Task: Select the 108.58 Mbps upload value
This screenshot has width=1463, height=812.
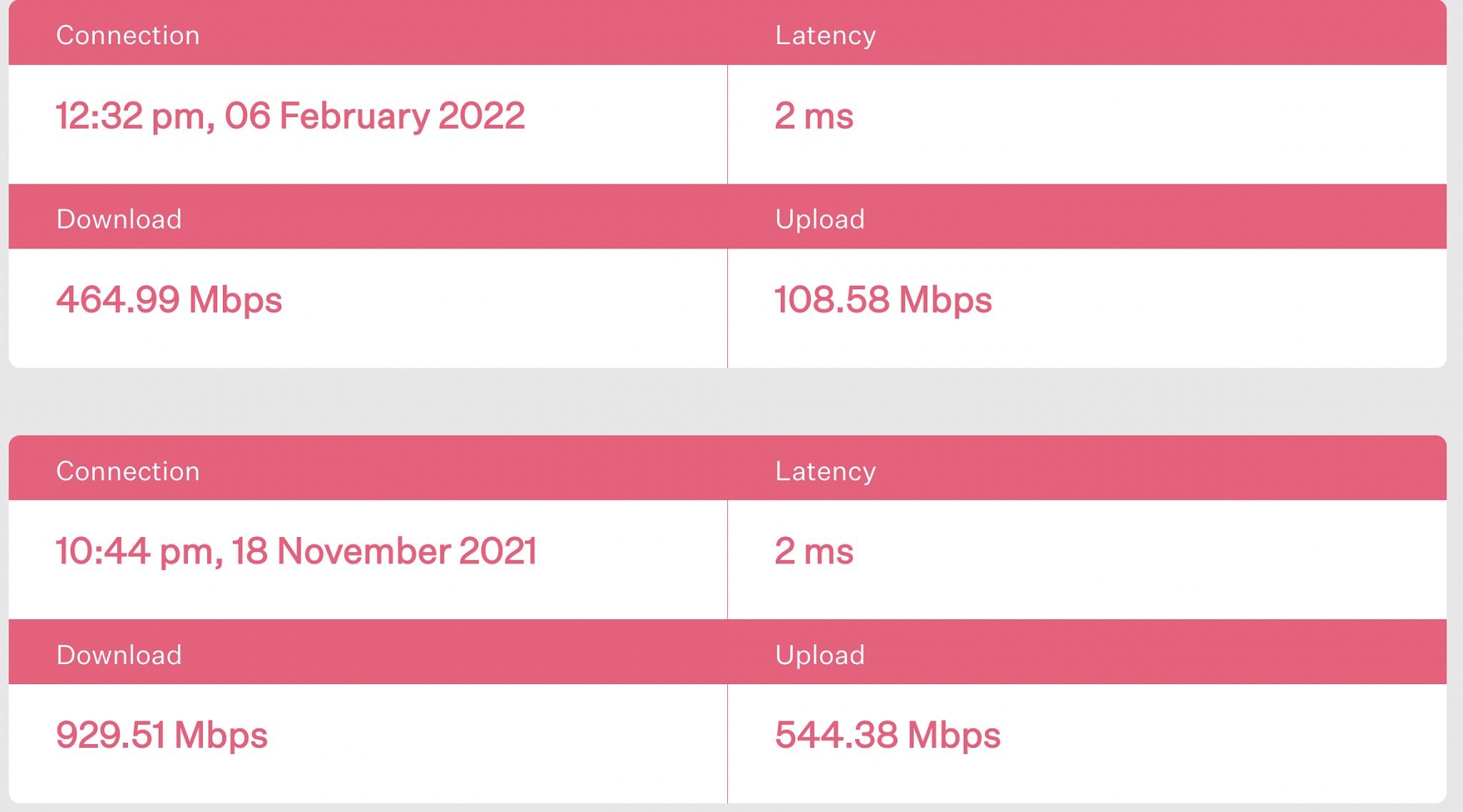Action: click(x=883, y=300)
